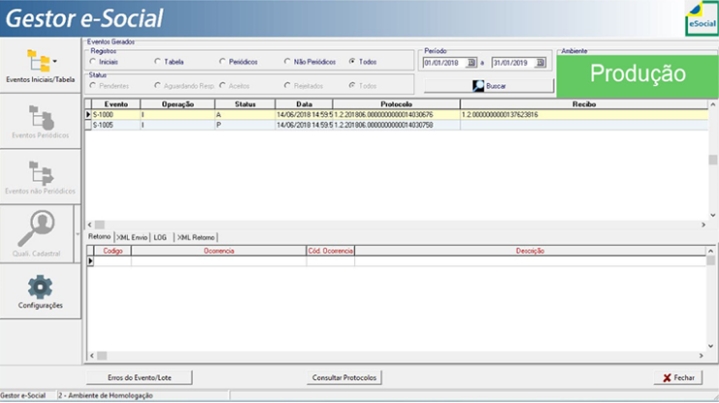Open Quali. Cadastral magnifier icon
Image resolution: width=719 pixels, height=403 pixels.
36,228
